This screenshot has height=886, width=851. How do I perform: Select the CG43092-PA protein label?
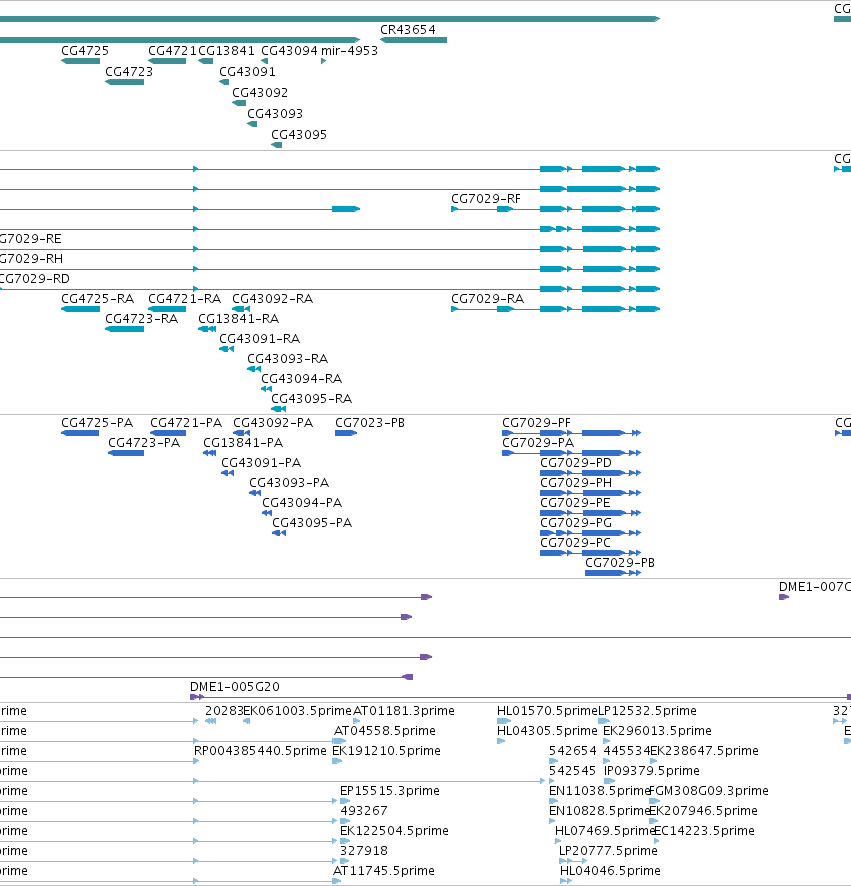point(273,423)
